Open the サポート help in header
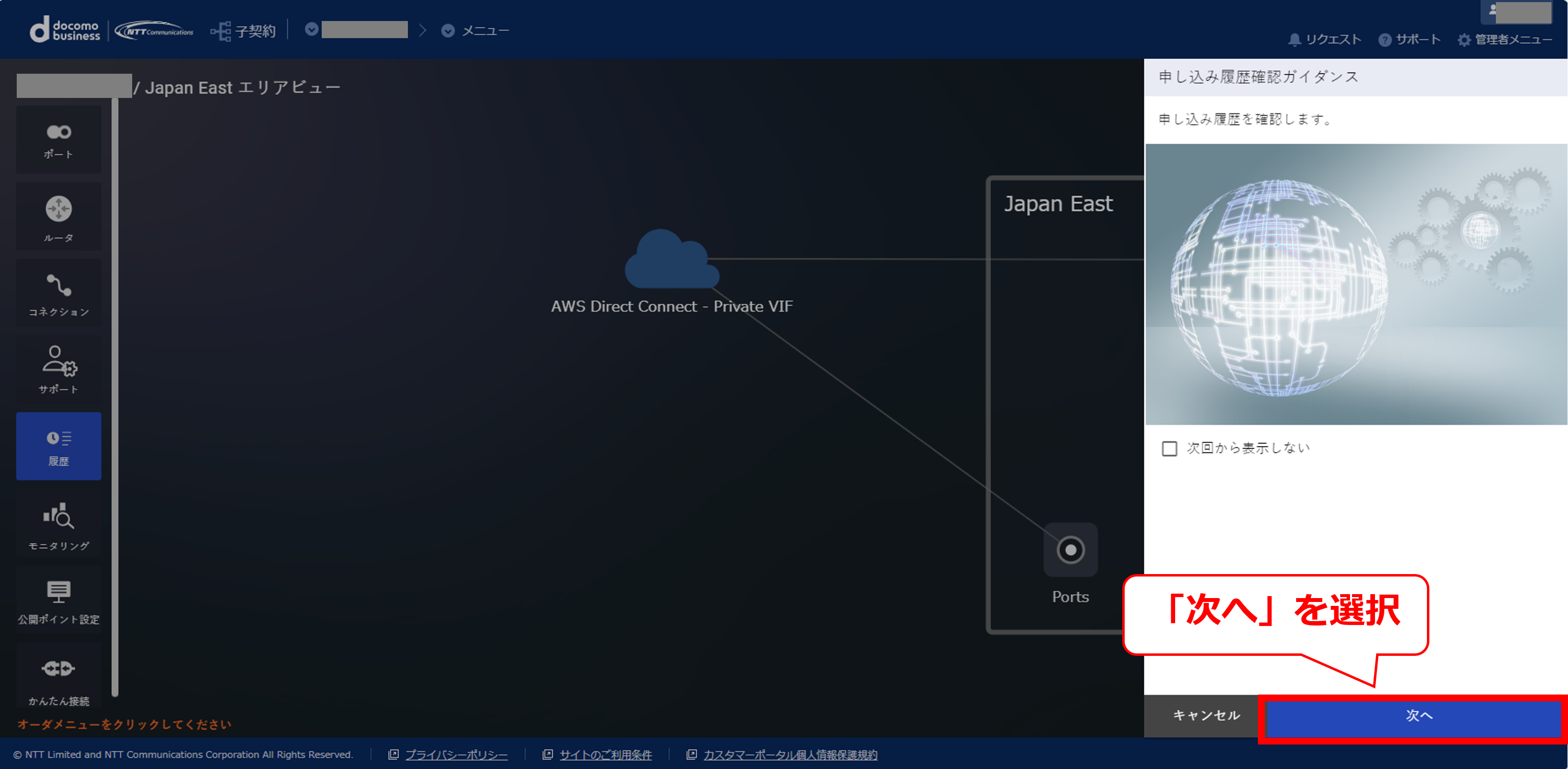This screenshot has width=1568, height=769. click(x=1409, y=40)
